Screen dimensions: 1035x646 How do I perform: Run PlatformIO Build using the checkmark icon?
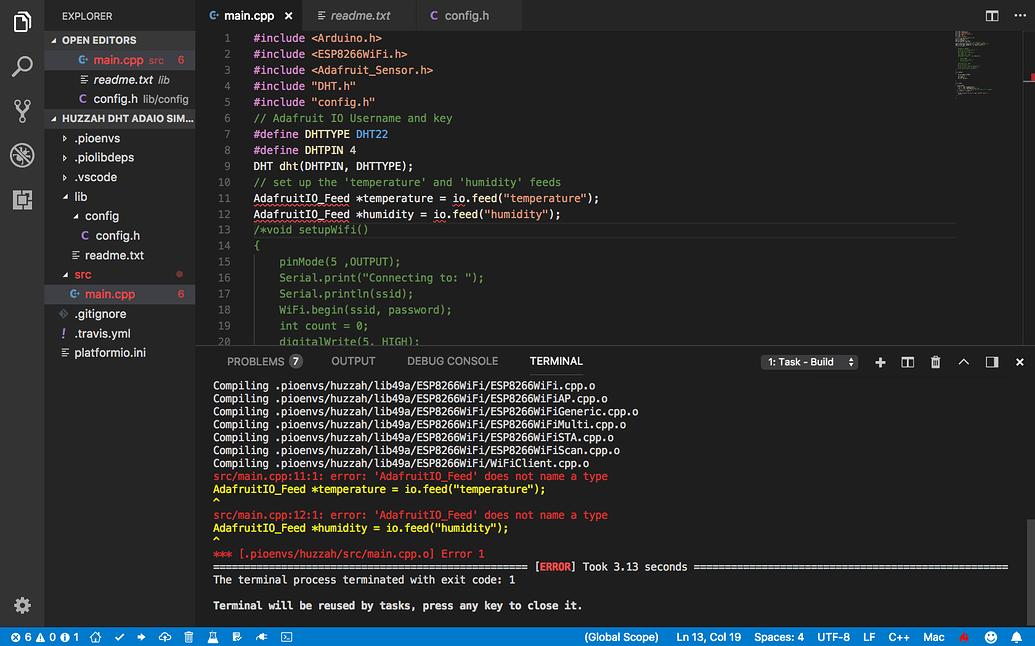click(119, 636)
